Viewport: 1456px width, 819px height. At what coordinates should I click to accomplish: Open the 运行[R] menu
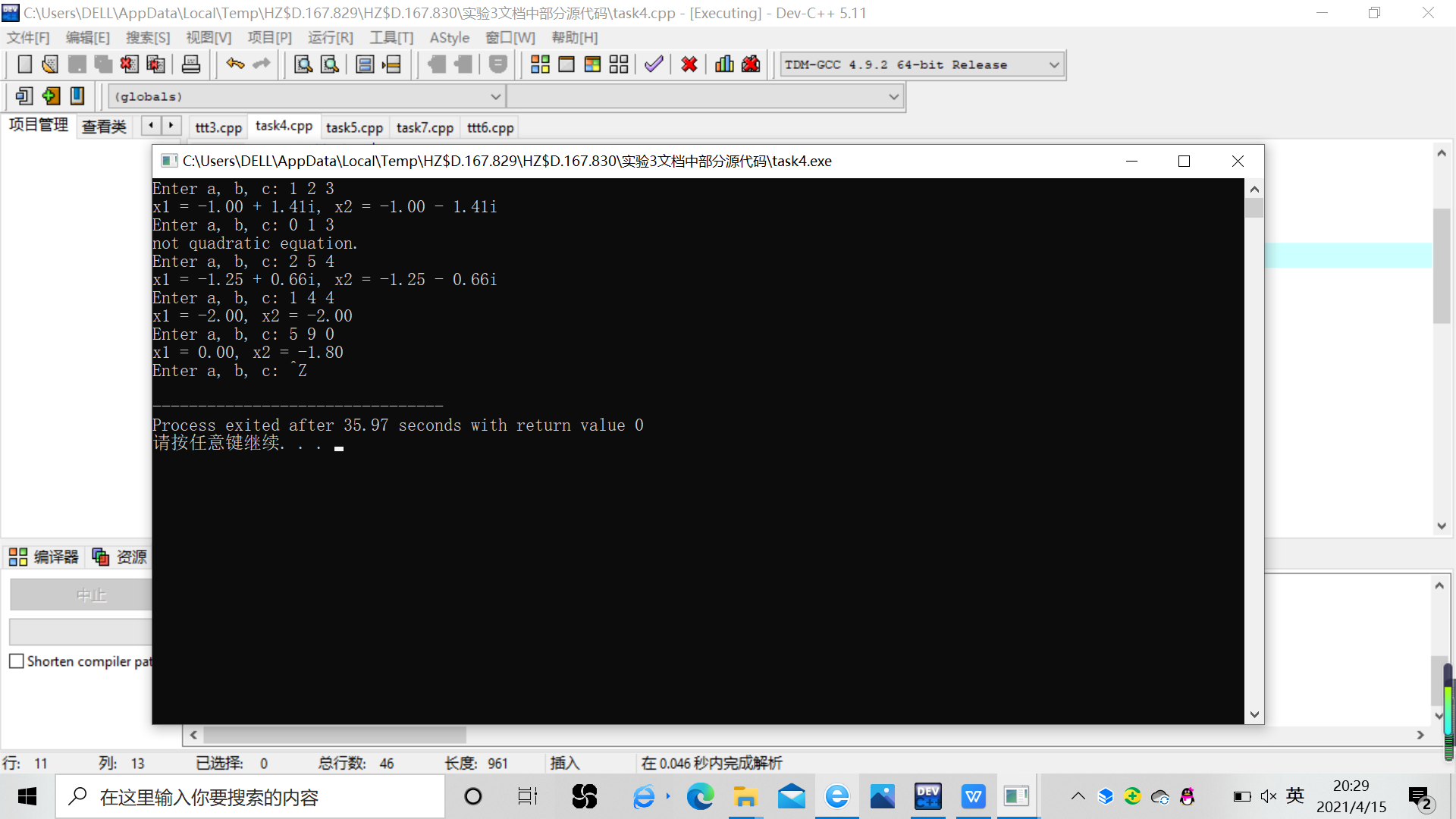pyautogui.click(x=330, y=38)
